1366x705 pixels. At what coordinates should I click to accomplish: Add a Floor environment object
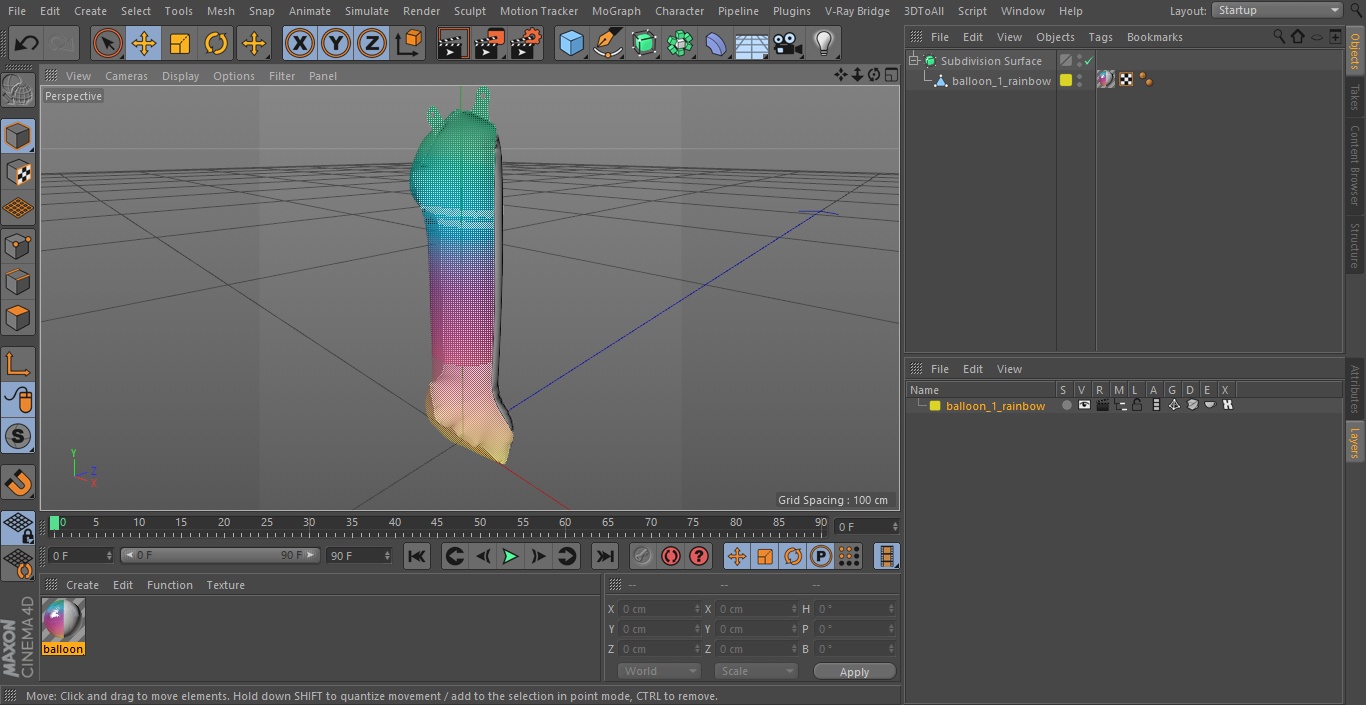tap(752, 44)
